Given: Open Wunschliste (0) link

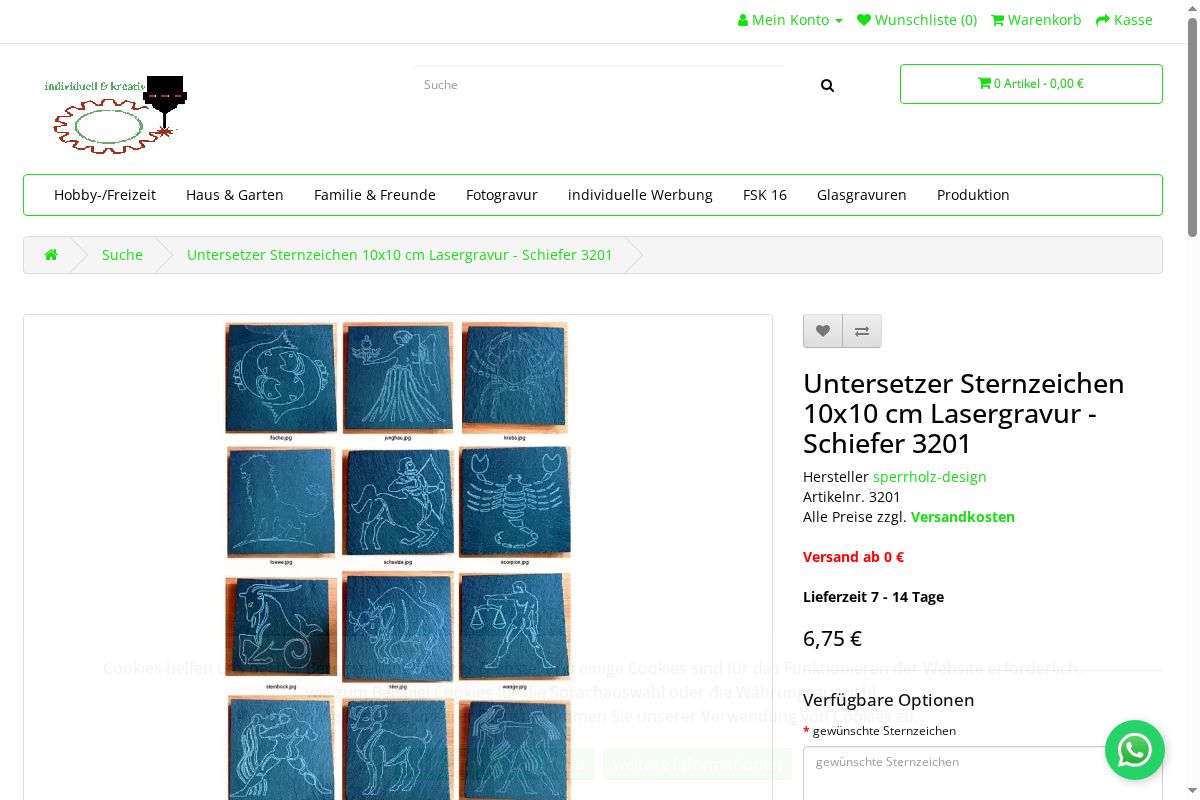Looking at the screenshot, I should [917, 20].
